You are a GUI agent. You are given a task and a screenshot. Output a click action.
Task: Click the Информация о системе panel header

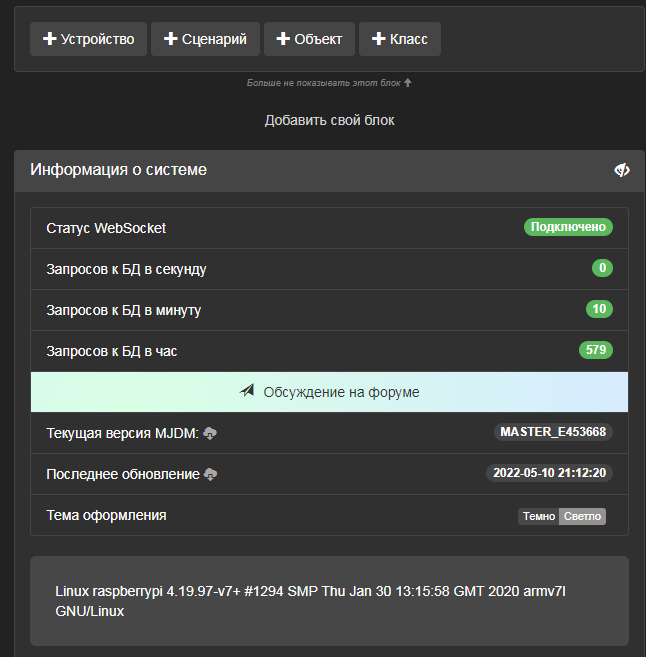click(x=300, y=170)
